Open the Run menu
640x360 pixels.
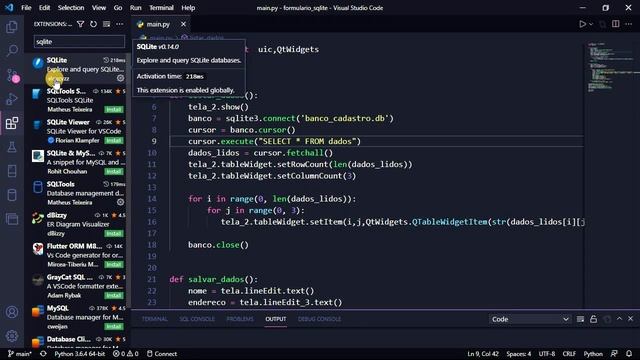click(x=136, y=8)
